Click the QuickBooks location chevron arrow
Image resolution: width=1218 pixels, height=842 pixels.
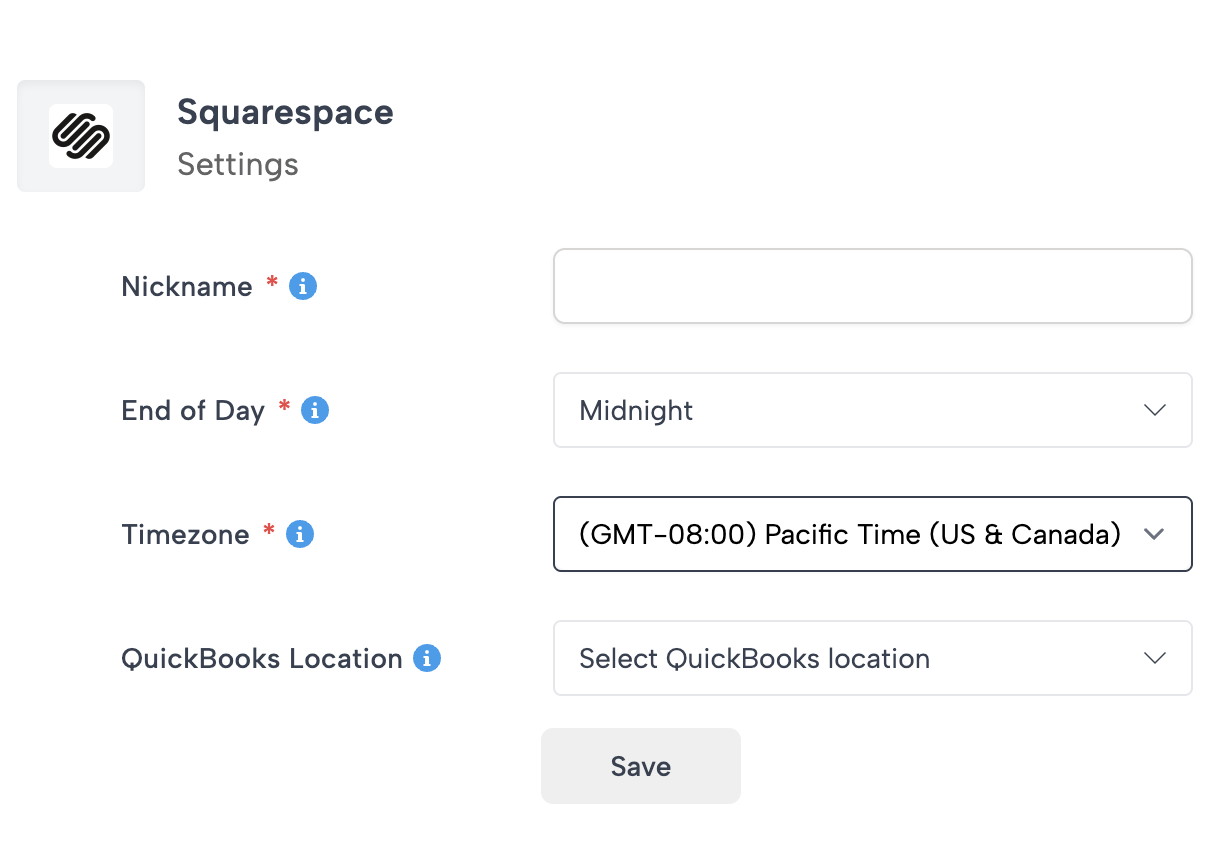(x=1155, y=659)
